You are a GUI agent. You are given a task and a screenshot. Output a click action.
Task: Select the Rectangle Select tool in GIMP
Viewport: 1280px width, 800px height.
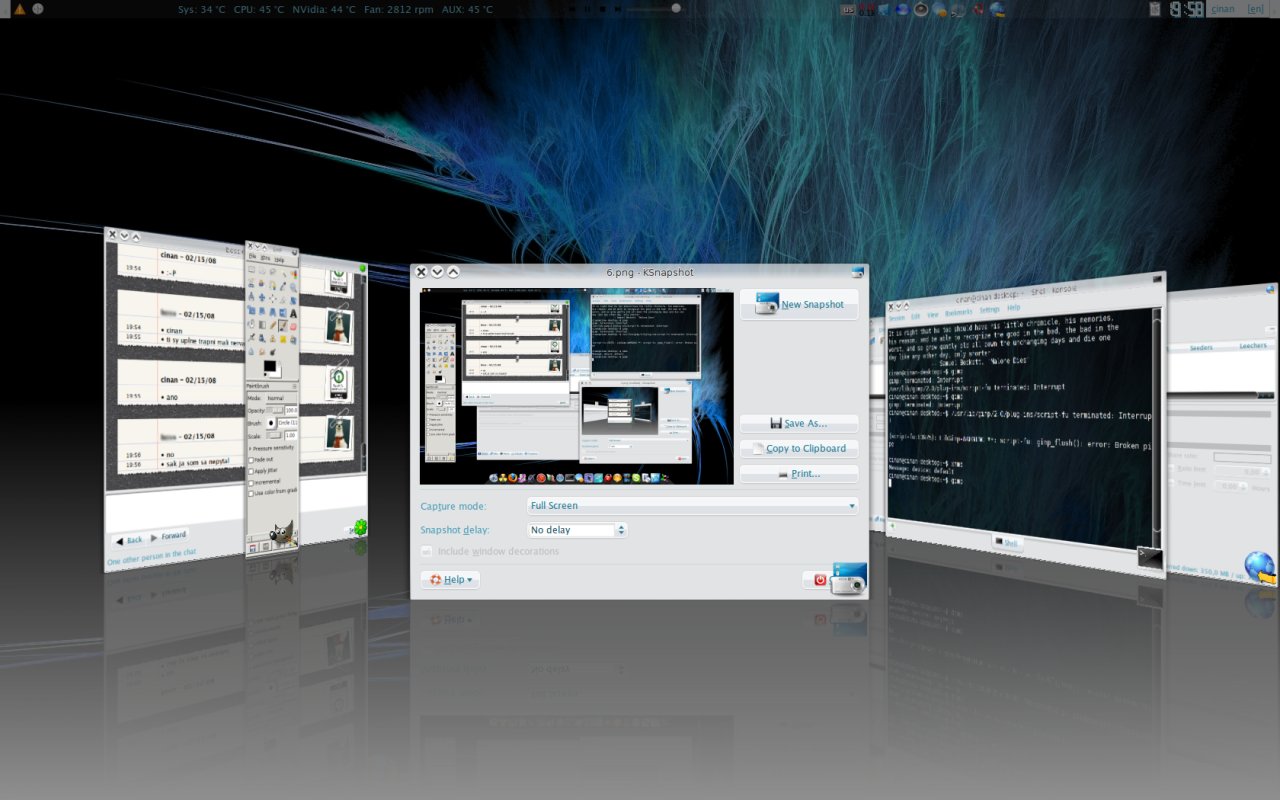[x=252, y=270]
